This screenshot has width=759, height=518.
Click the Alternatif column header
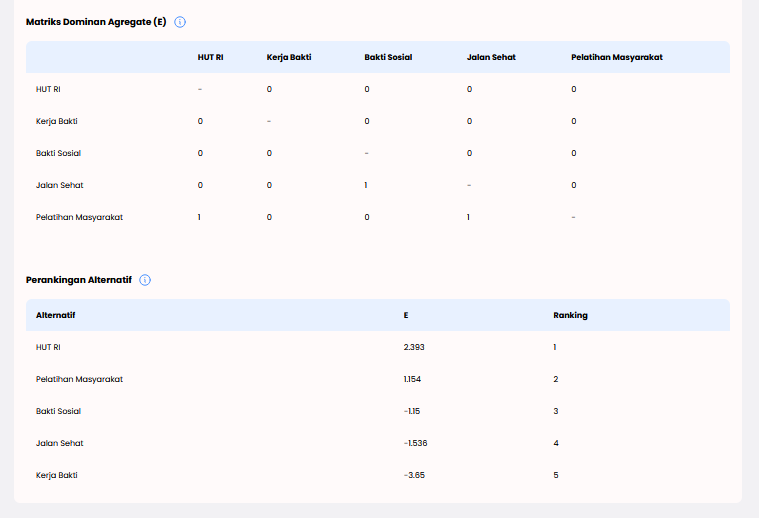click(55, 315)
